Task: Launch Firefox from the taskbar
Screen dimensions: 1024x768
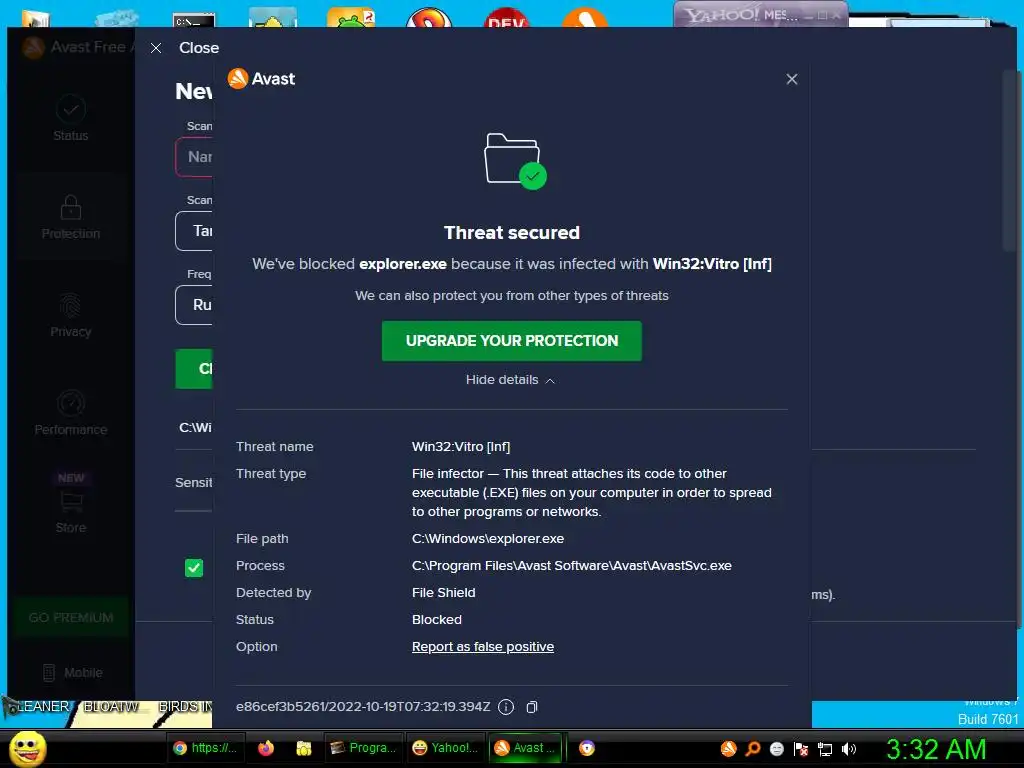Action: tap(266, 748)
